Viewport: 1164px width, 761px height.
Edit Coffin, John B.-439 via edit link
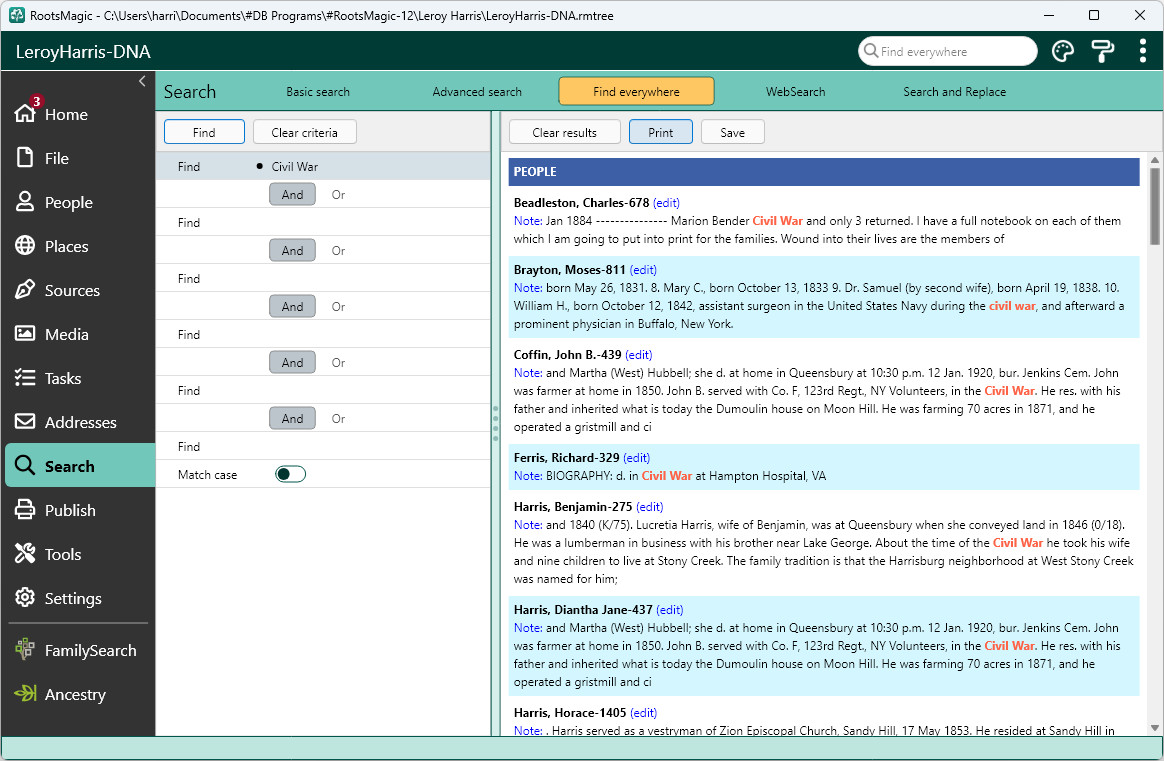click(638, 355)
